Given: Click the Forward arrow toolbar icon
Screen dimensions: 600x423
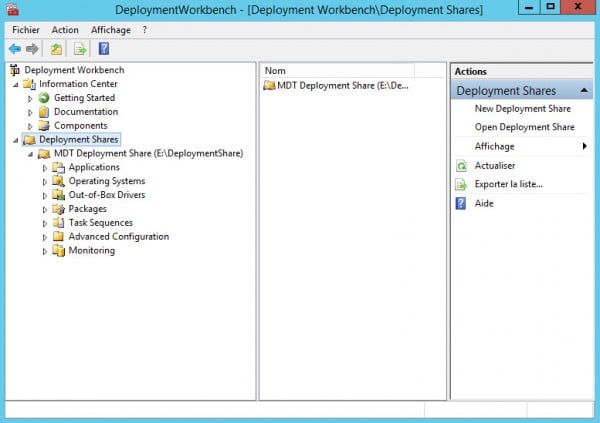Looking at the screenshot, I should [32, 49].
